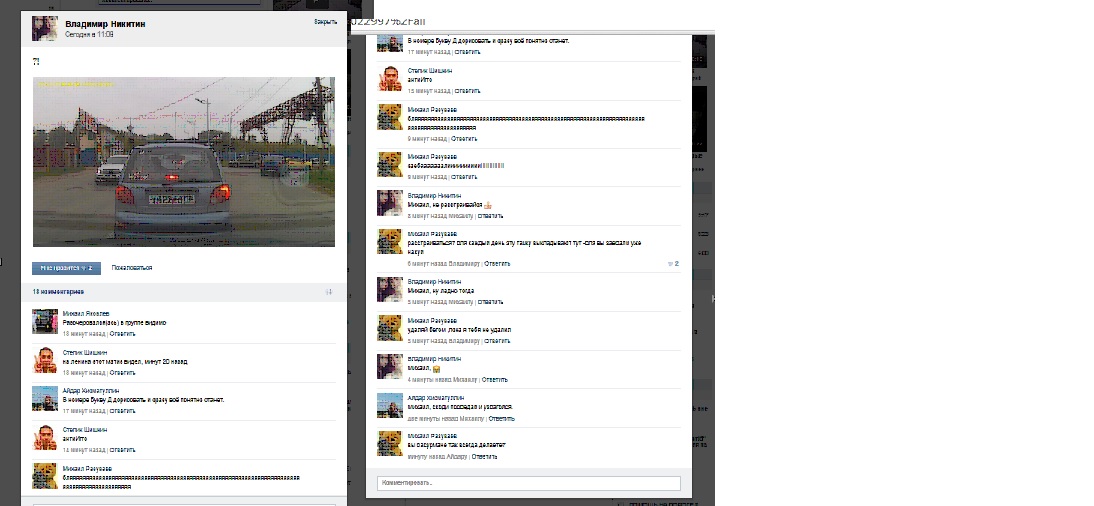
Task: Reply to Степик's 'на ленина этот матиз' comment
Action: (x=122, y=373)
